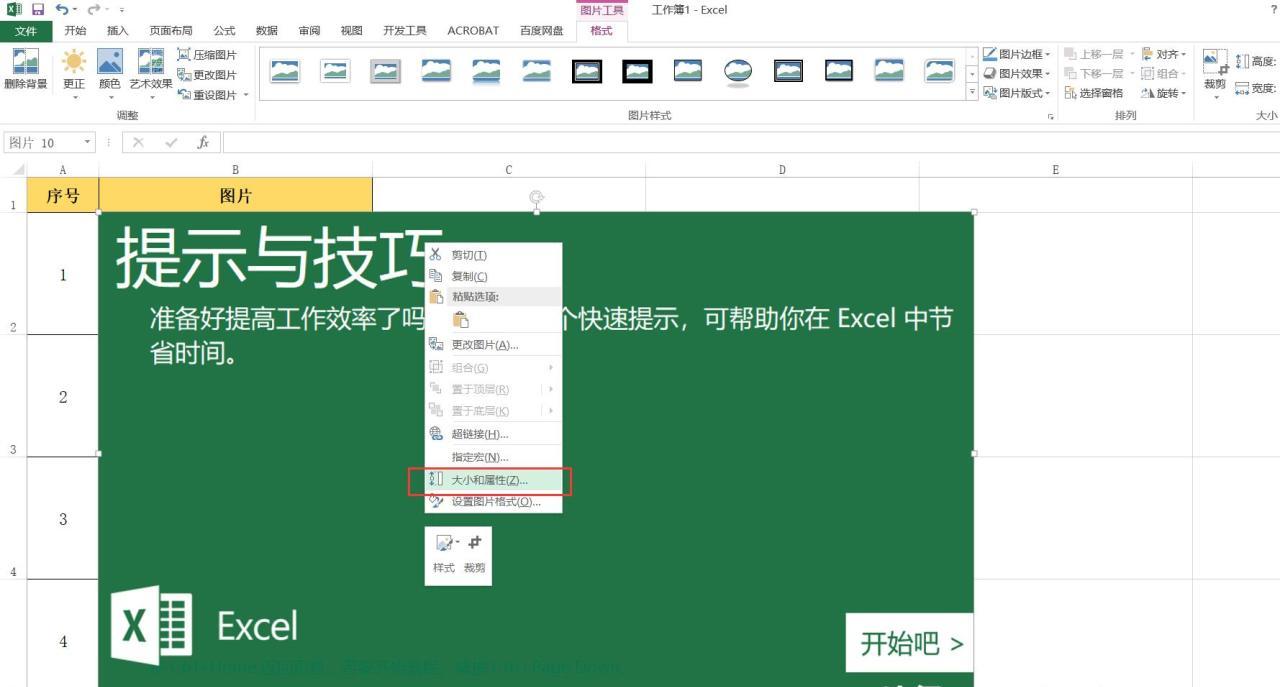Open the 艺术效果 artistic effects dropdown

[151, 74]
